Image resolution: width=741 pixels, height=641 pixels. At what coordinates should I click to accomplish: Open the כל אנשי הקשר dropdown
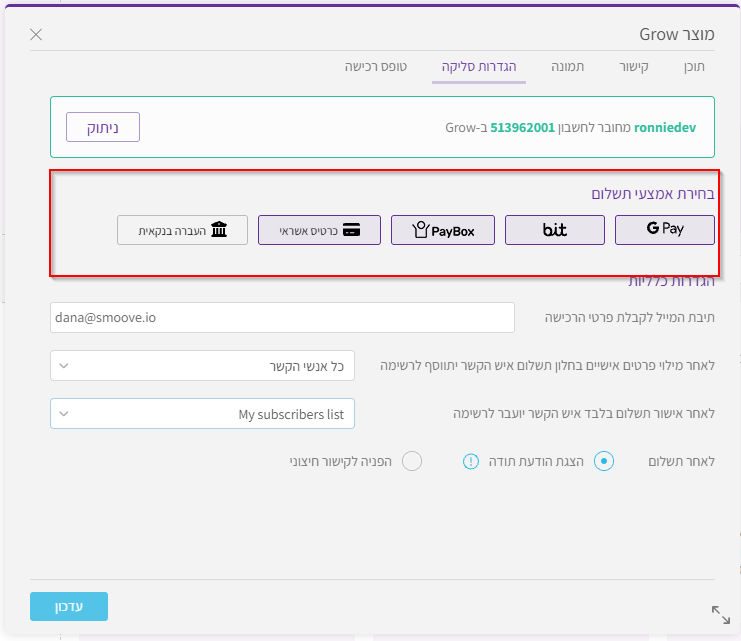[x=202, y=366]
